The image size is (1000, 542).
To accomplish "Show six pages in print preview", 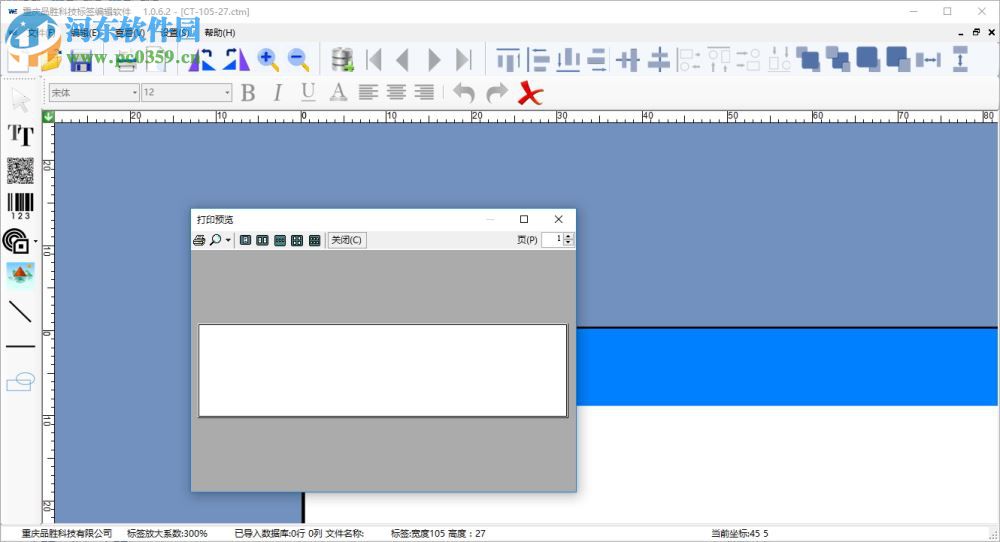I will pyautogui.click(x=314, y=240).
